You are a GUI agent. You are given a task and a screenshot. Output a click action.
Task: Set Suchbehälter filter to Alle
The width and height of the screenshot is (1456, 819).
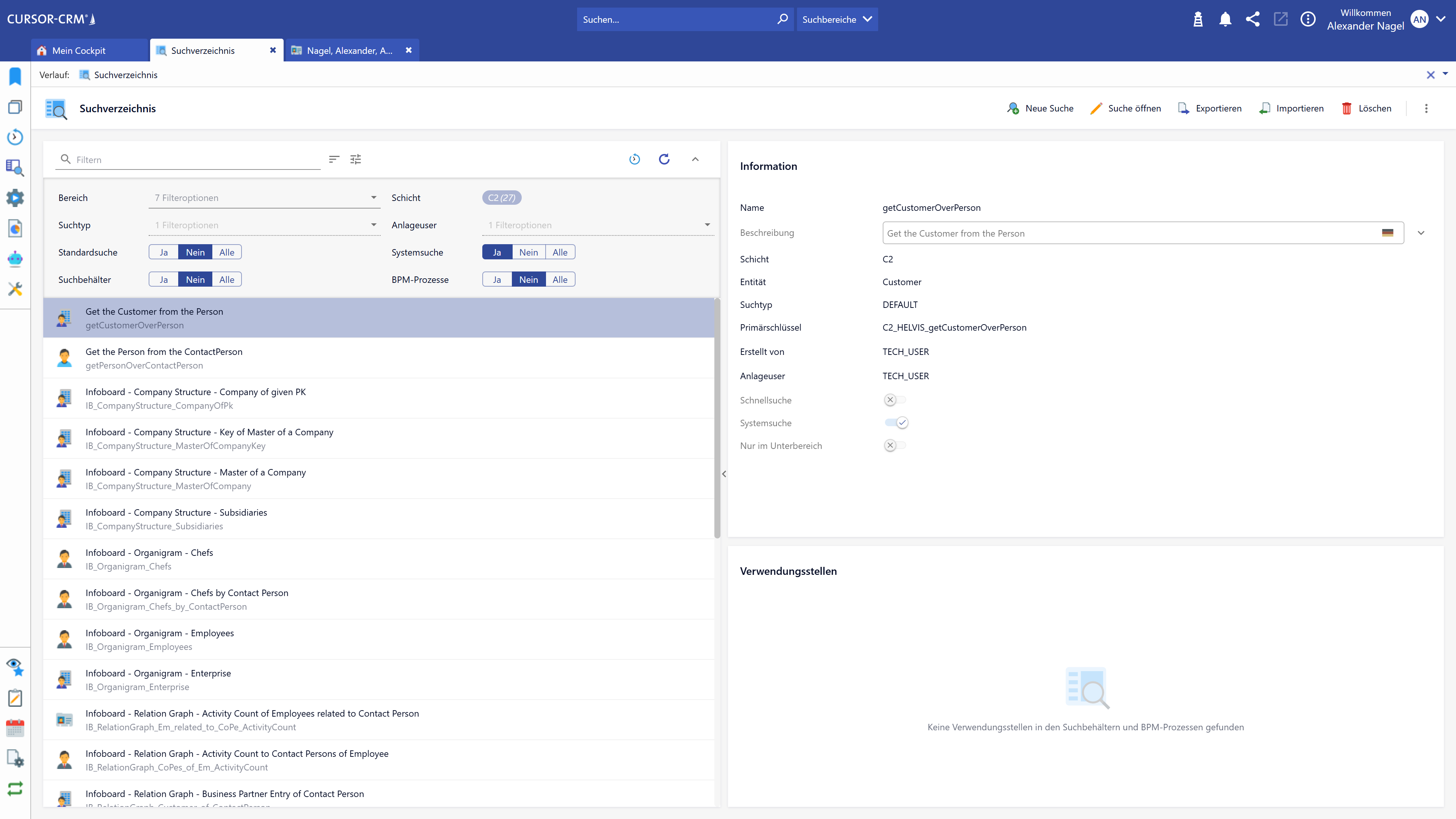coord(227,279)
